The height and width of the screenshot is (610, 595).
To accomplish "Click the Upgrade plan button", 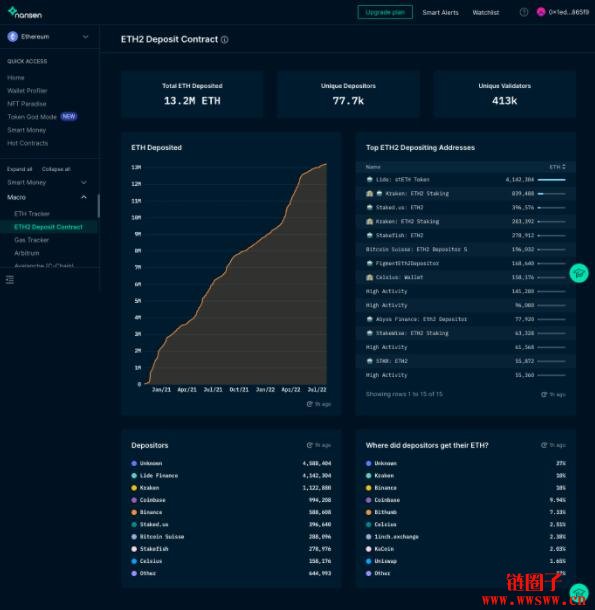I will (x=385, y=12).
